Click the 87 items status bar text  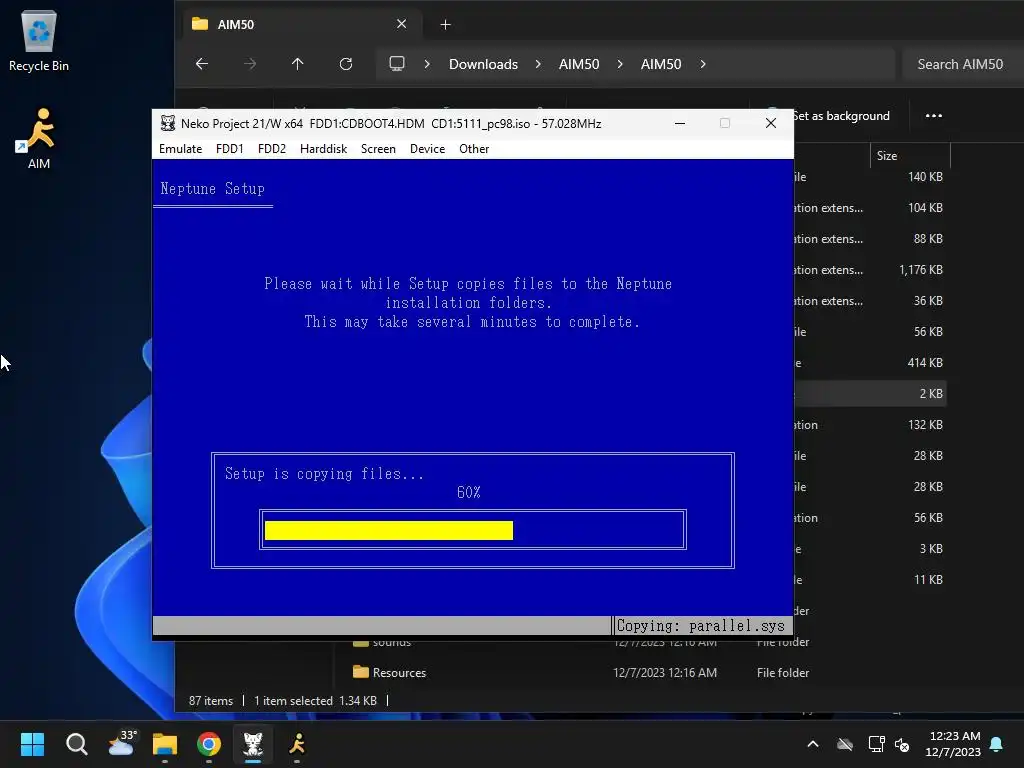(x=211, y=701)
